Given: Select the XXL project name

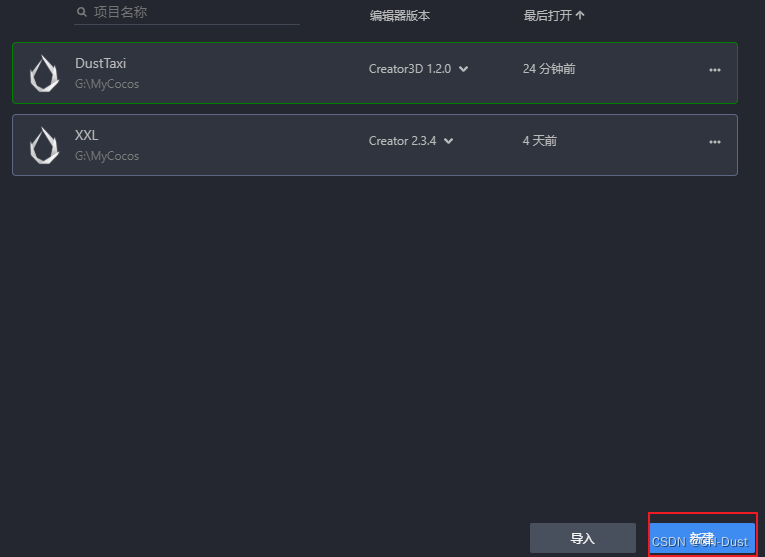Looking at the screenshot, I should (86, 135).
